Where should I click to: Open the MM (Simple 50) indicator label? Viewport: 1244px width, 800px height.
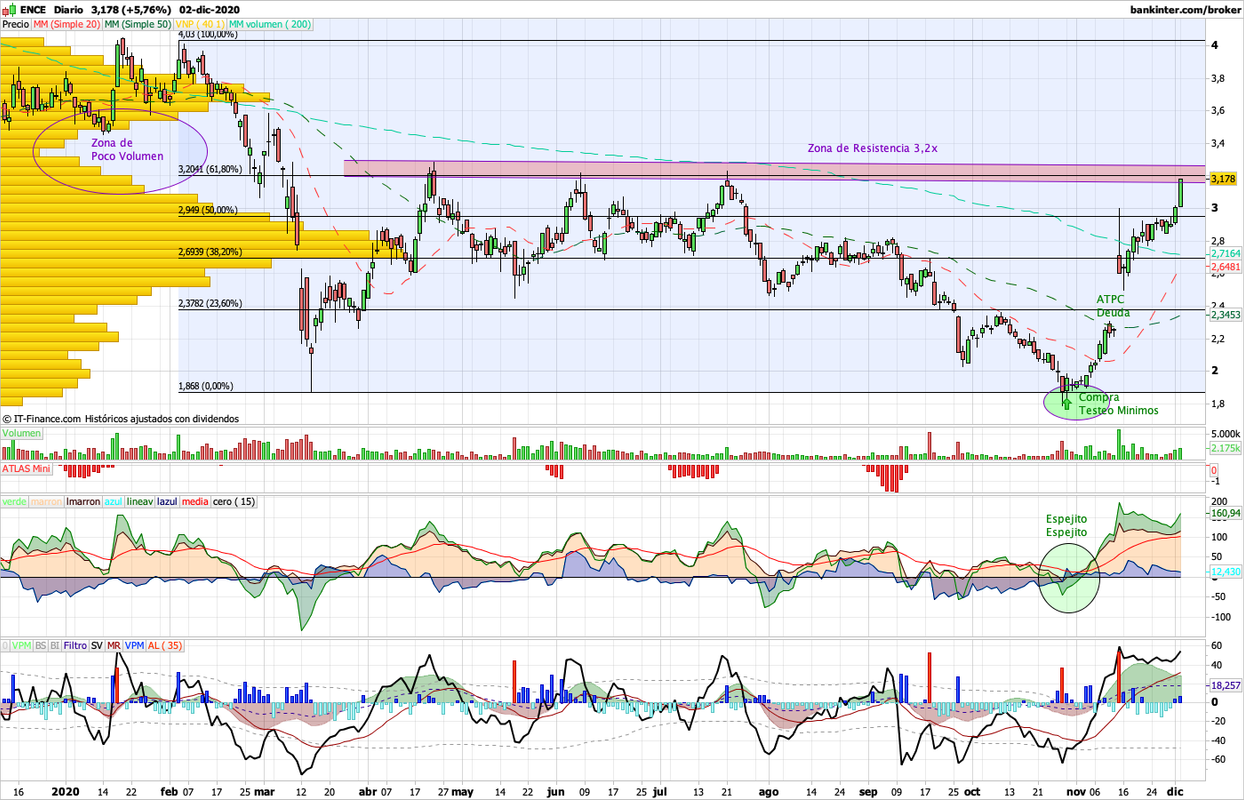pyautogui.click(x=137, y=23)
